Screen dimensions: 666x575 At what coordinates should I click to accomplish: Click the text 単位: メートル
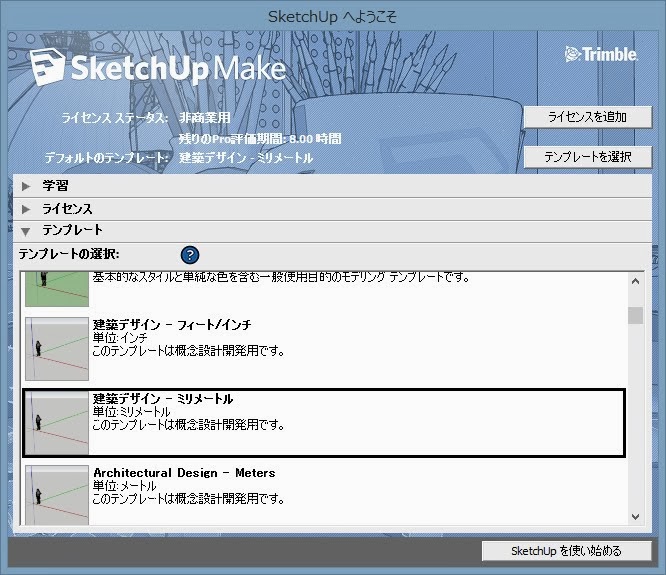click(125, 486)
